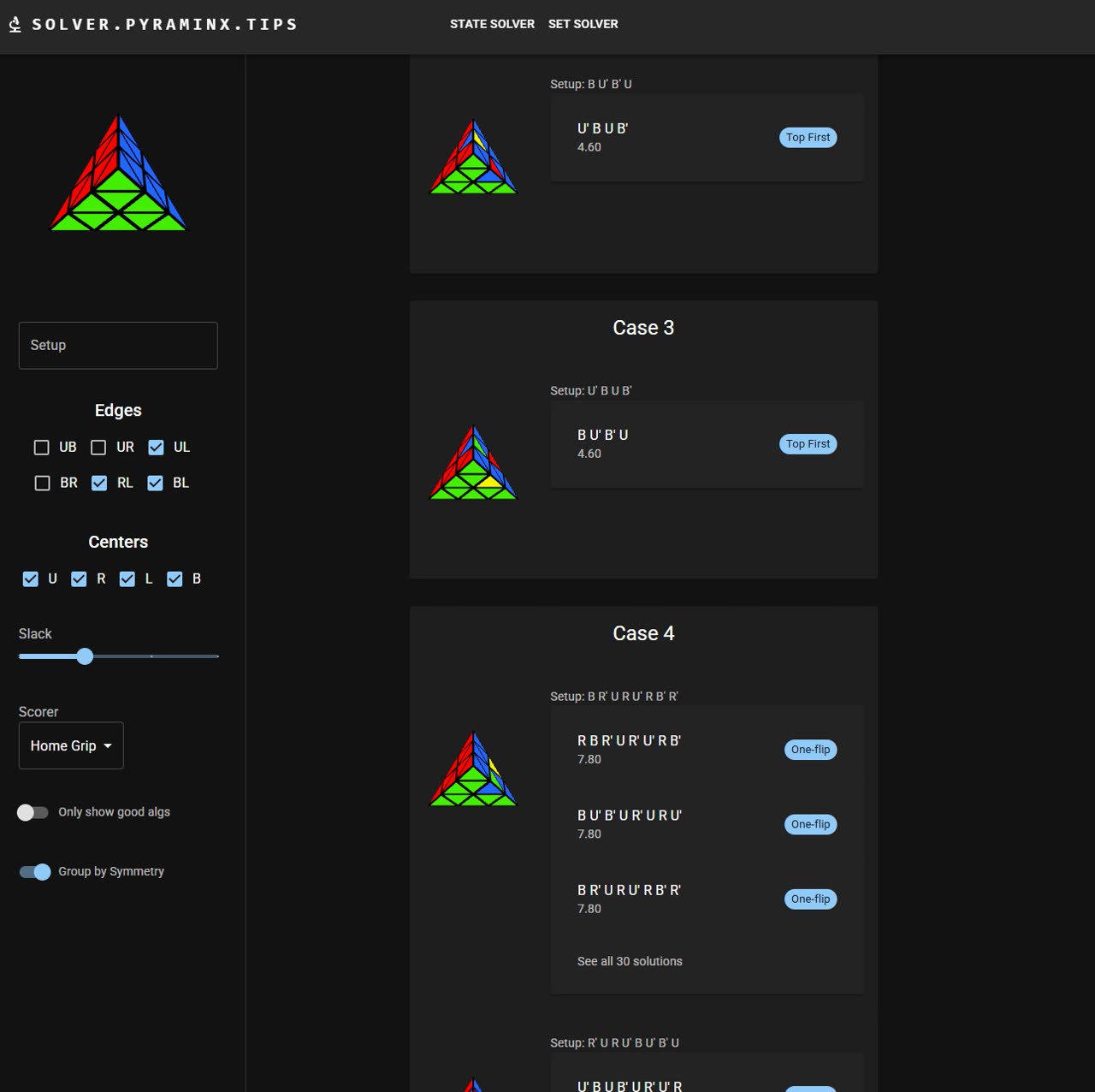
Task: Enable the UB edge checkbox
Action: coord(41,447)
